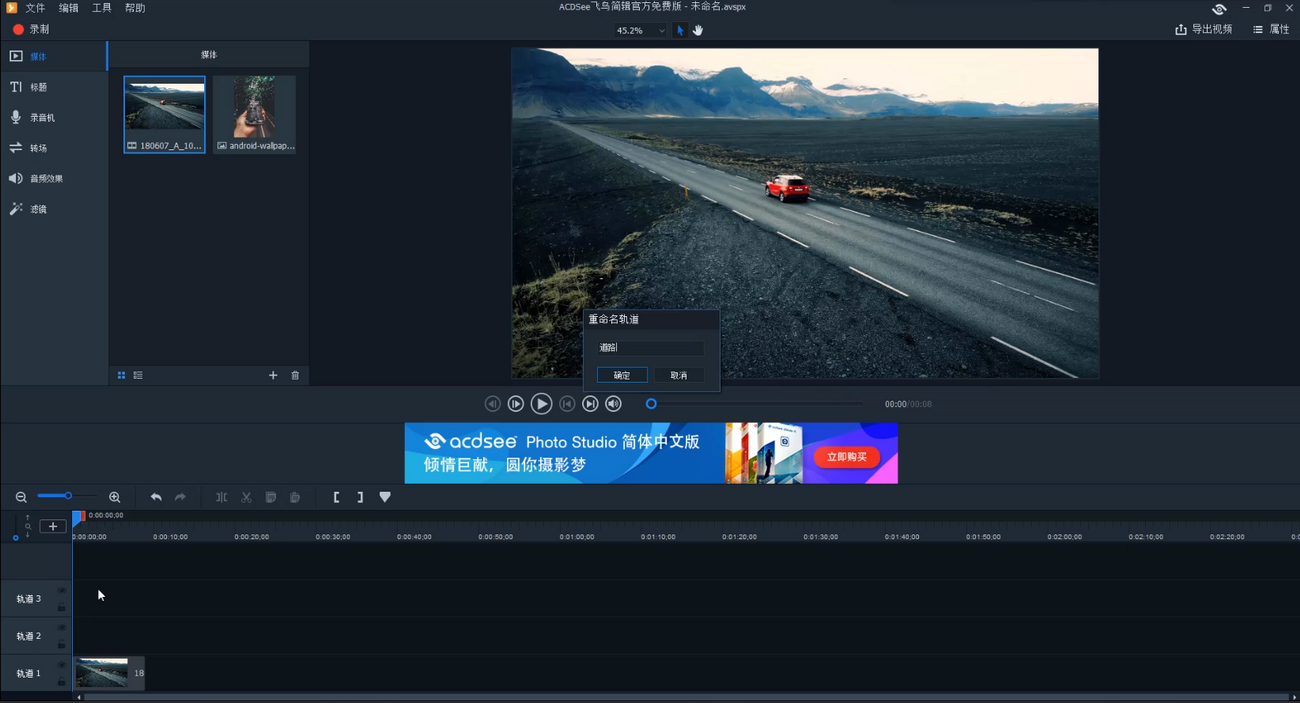The height and width of the screenshot is (703, 1300).
Task: Click the 立即购买 buy now button
Action: (x=847, y=457)
